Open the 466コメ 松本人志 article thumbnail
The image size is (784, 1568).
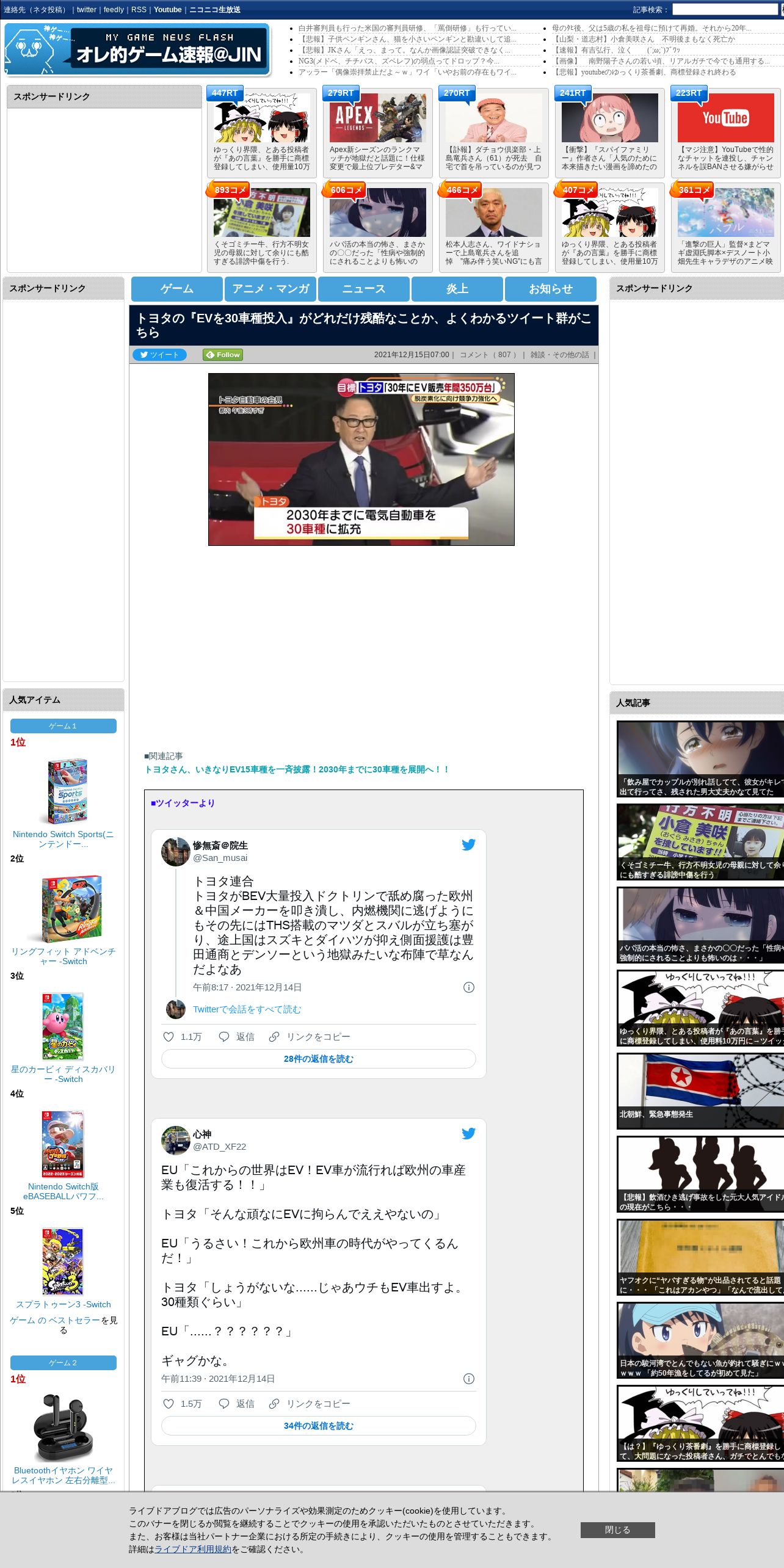pyautogui.click(x=494, y=212)
